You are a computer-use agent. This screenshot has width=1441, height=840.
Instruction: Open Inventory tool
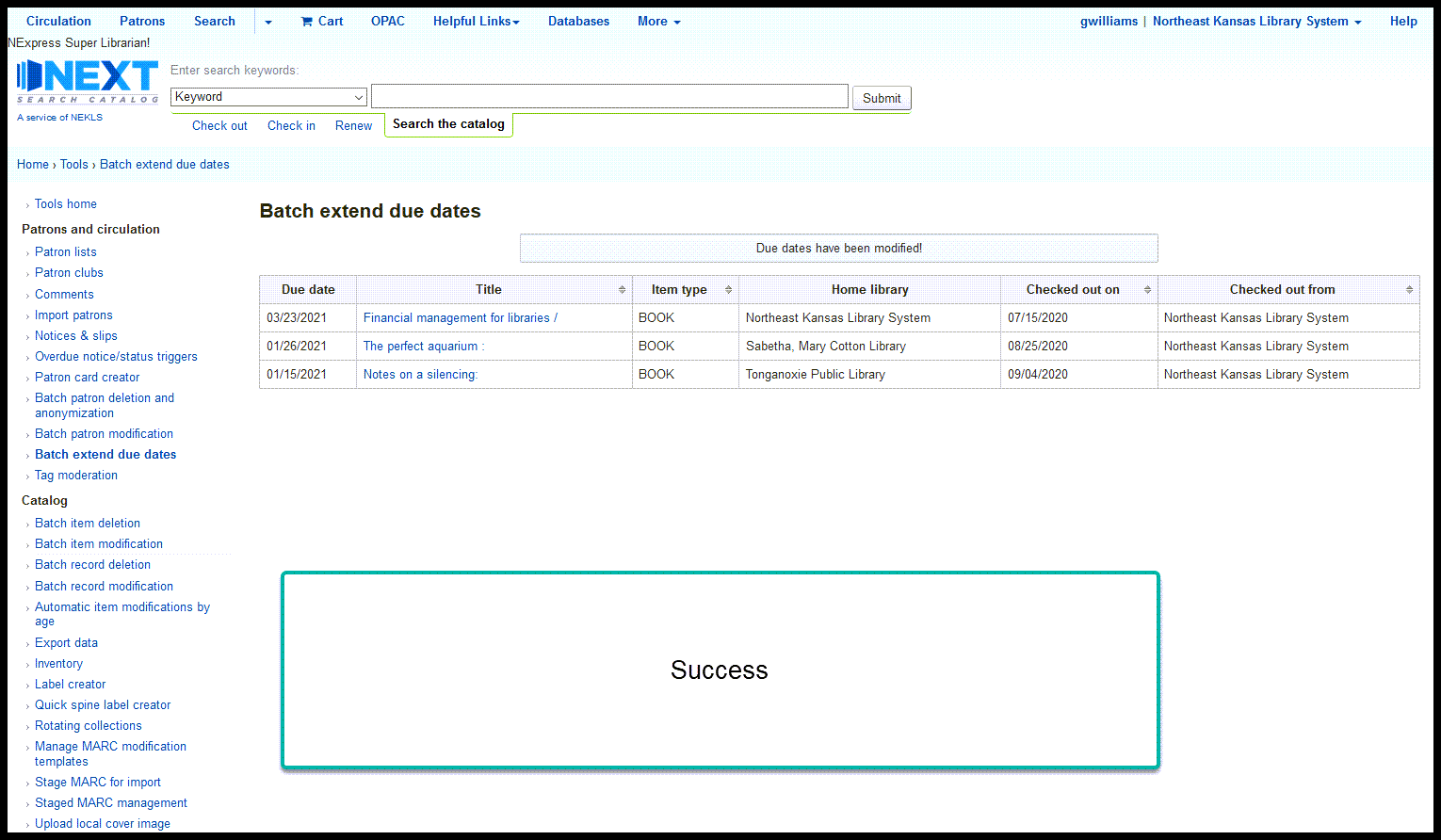coord(58,663)
